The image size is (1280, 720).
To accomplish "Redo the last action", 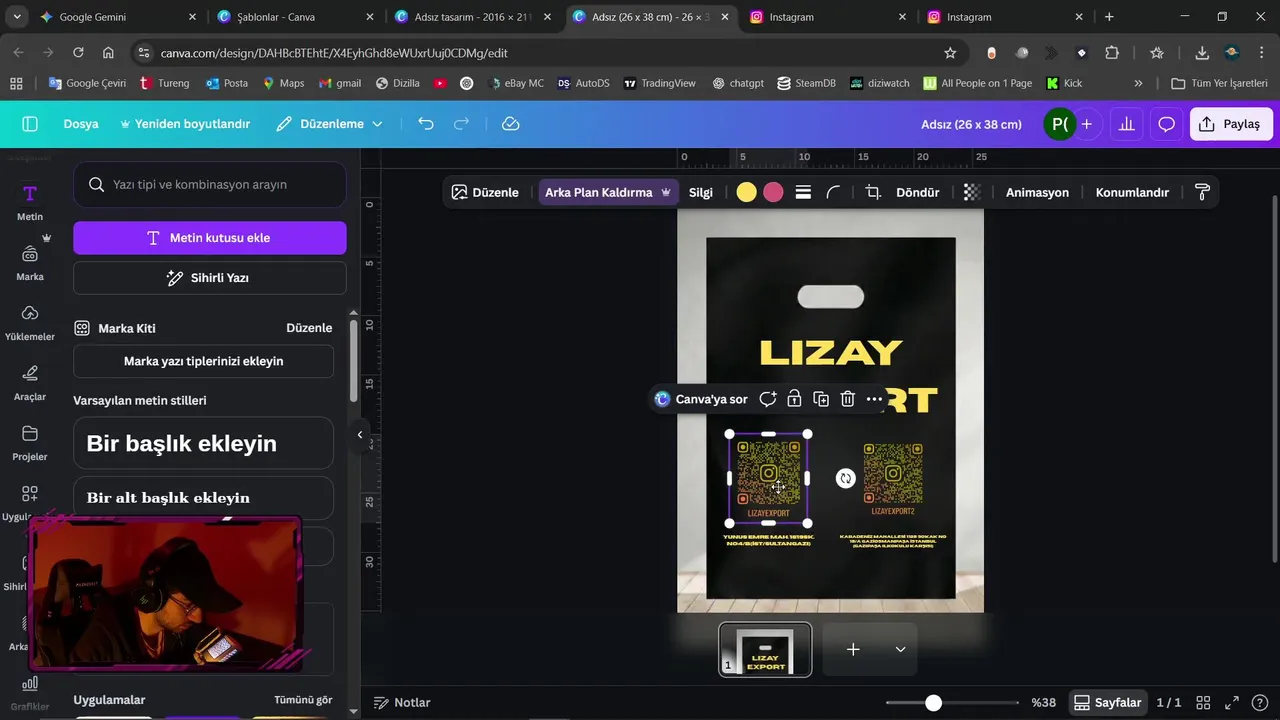I will click(461, 124).
